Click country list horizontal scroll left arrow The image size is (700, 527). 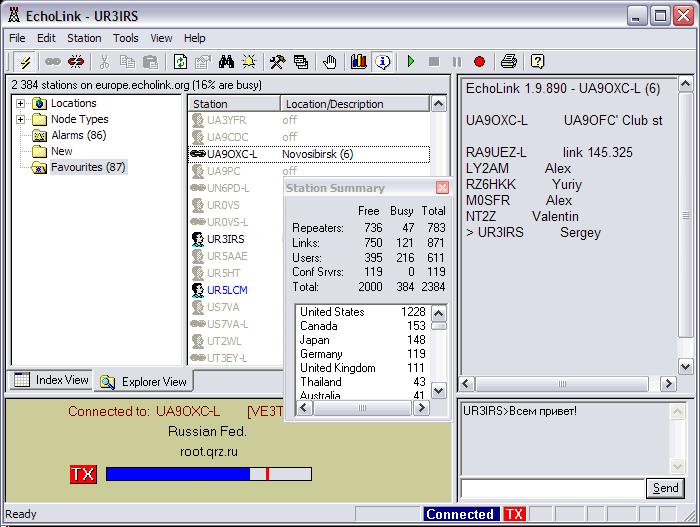pos(305,408)
